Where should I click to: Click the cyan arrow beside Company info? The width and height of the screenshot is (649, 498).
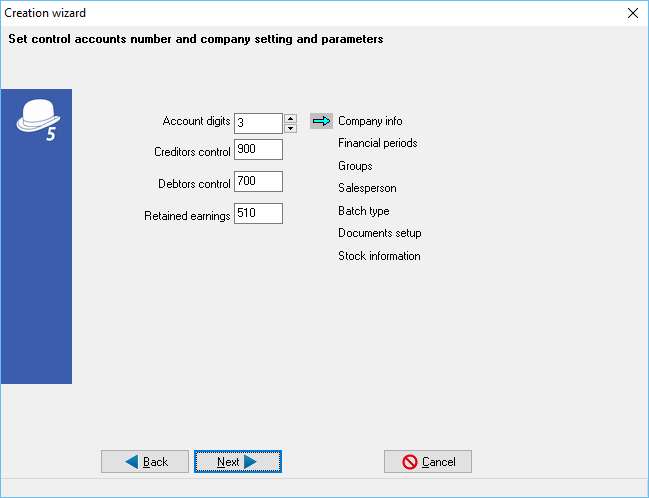(321, 121)
